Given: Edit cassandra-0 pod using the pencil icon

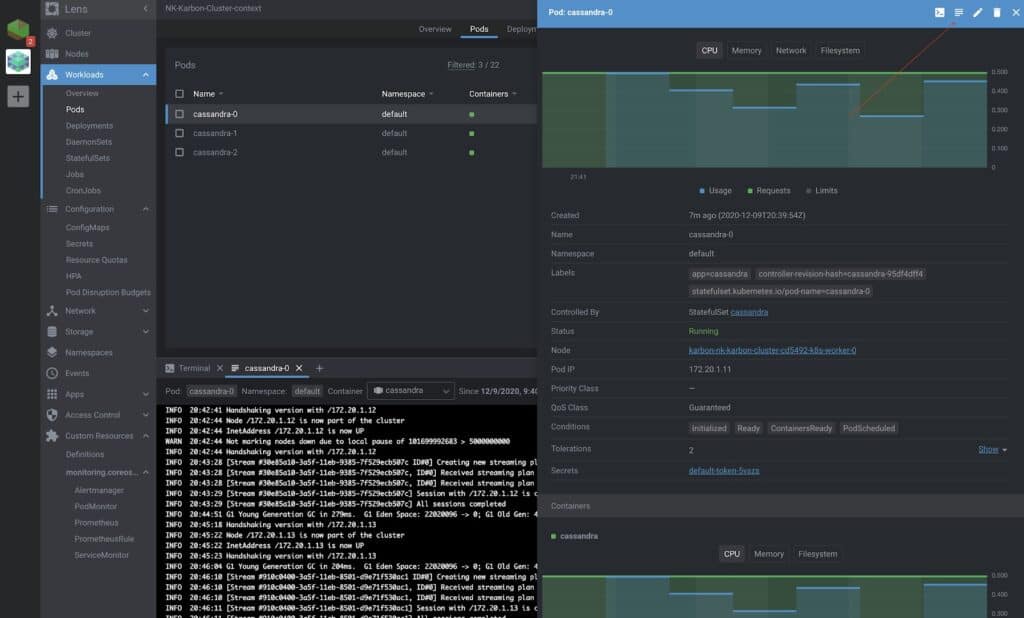Looking at the screenshot, I should 976,12.
